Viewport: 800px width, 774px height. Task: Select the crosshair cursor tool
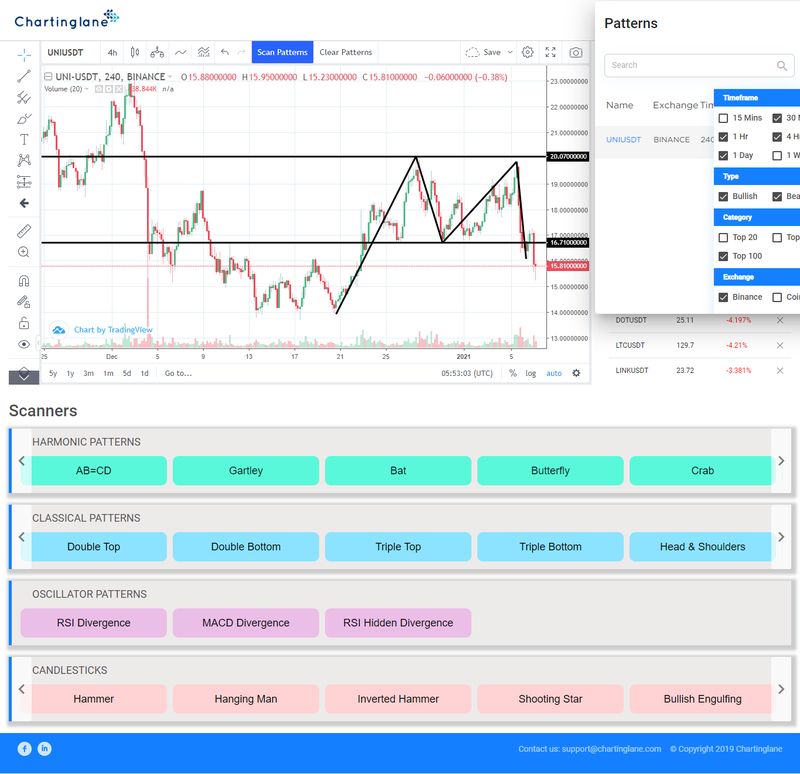pos(24,55)
